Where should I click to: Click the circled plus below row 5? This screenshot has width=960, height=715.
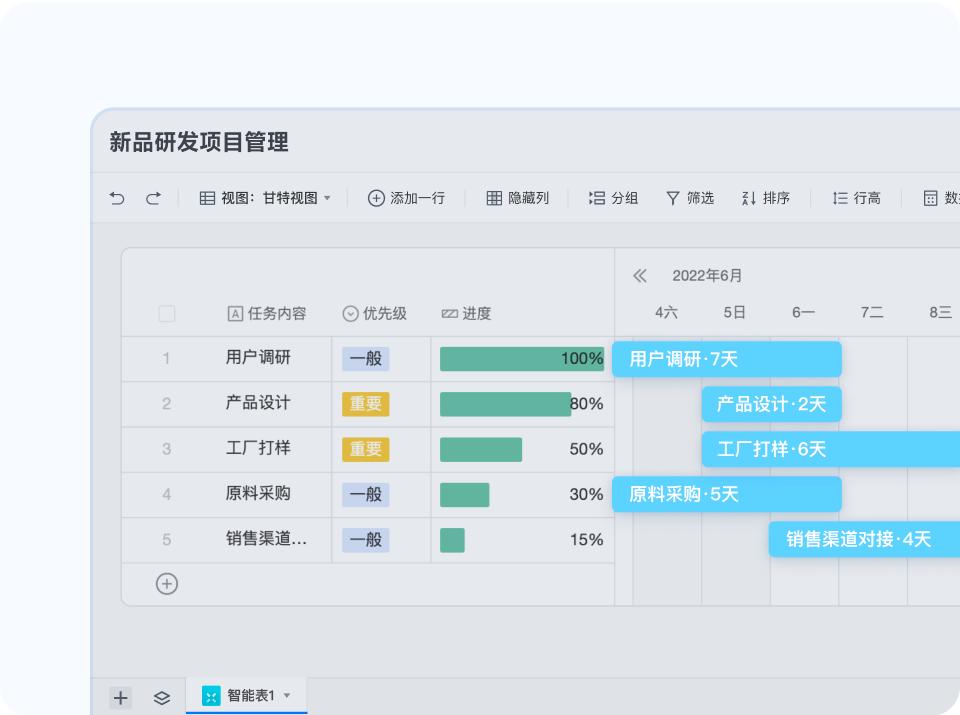167,583
